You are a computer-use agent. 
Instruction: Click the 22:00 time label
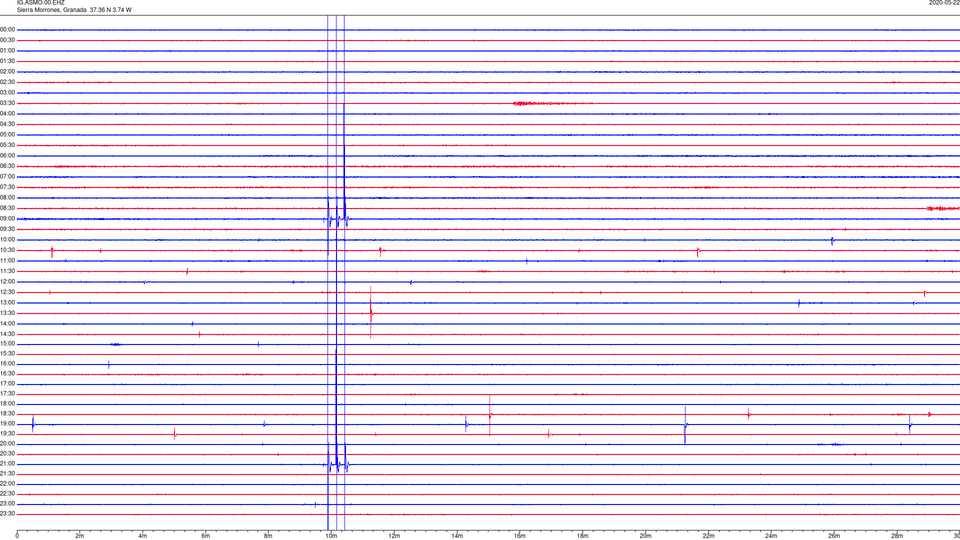(7, 484)
